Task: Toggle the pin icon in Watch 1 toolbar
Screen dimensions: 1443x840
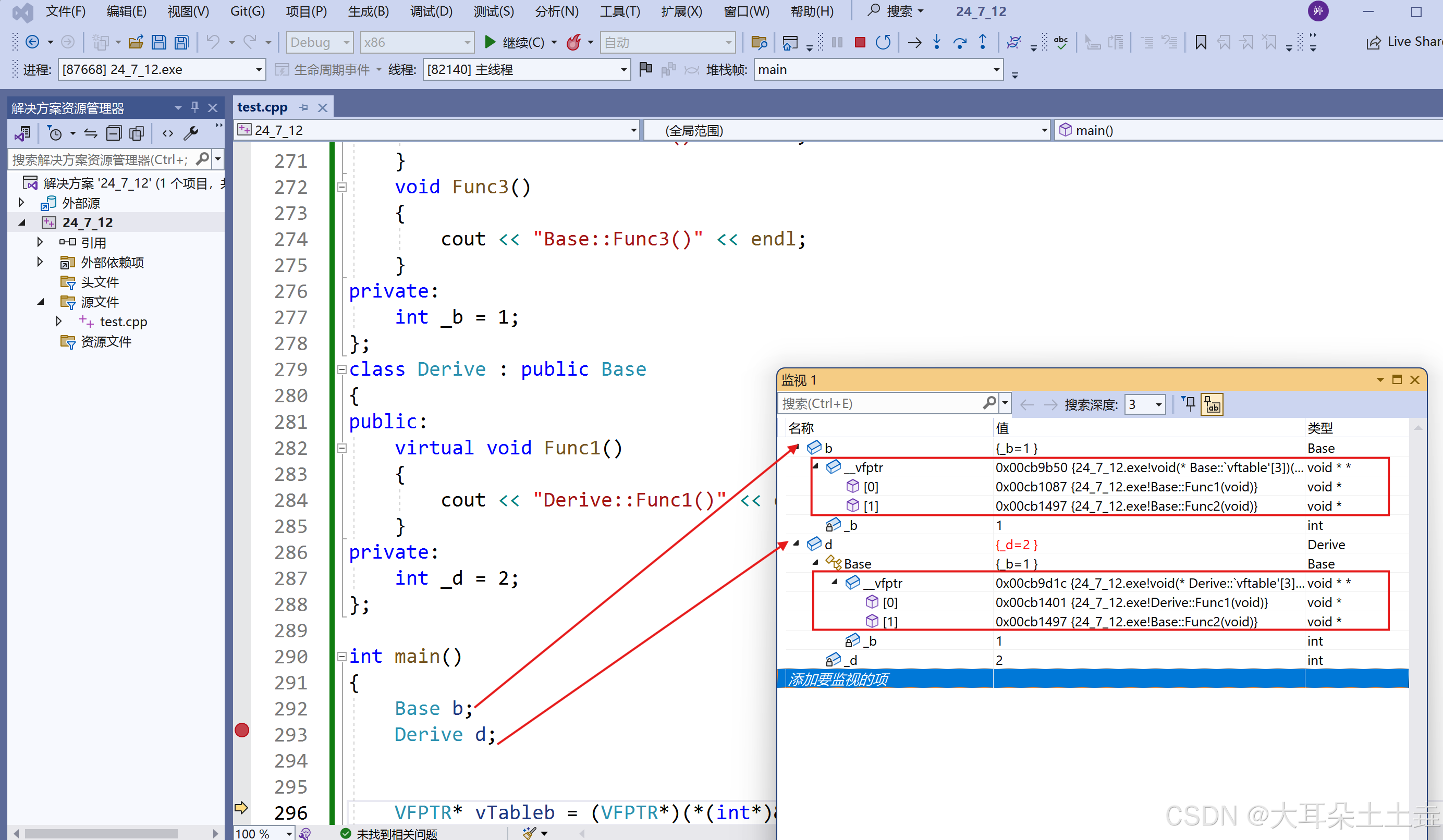Action: 1189,404
